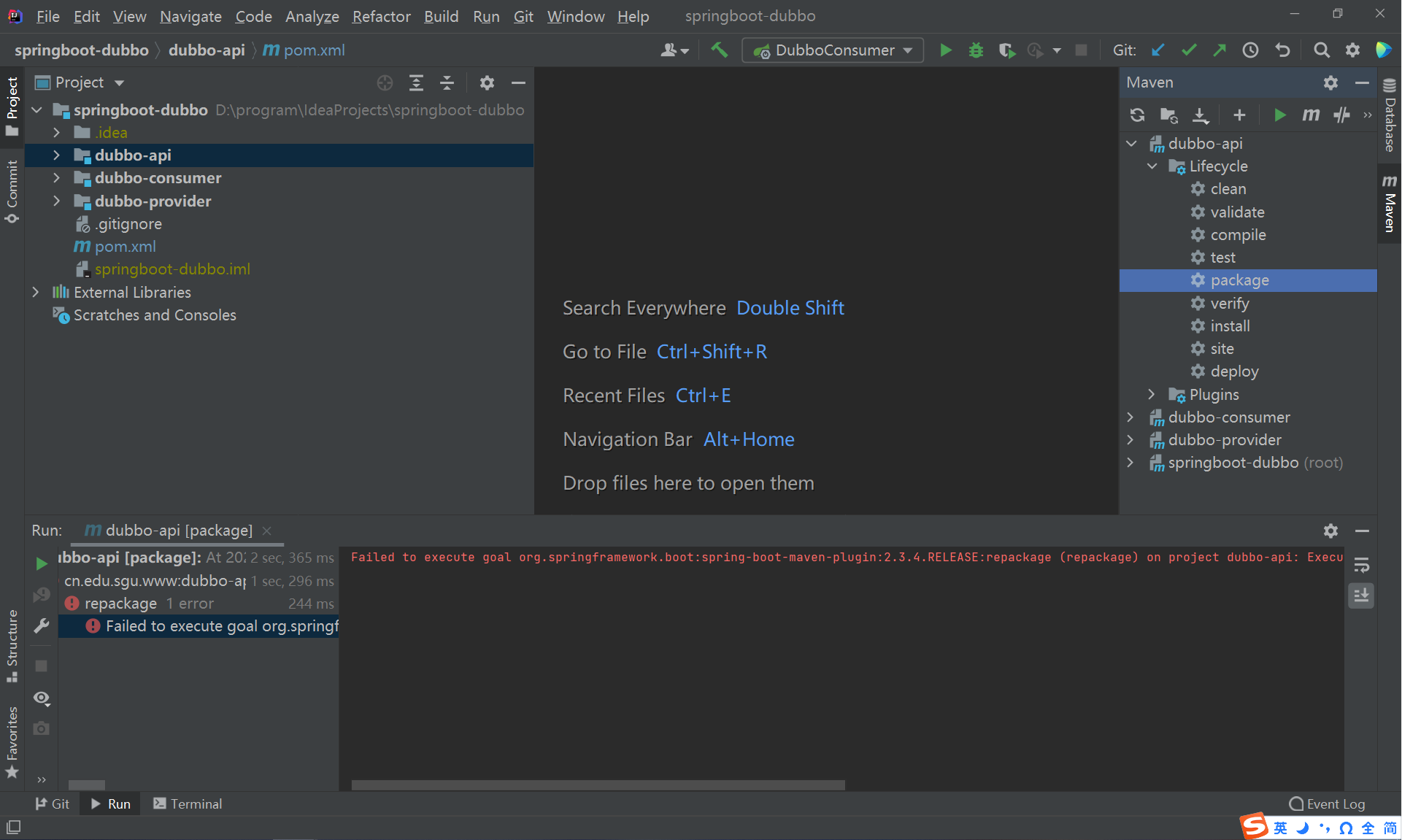1402x840 pixels.
Task: Commit changes using the Git checkmark icon
Action: coord(1188,50)
